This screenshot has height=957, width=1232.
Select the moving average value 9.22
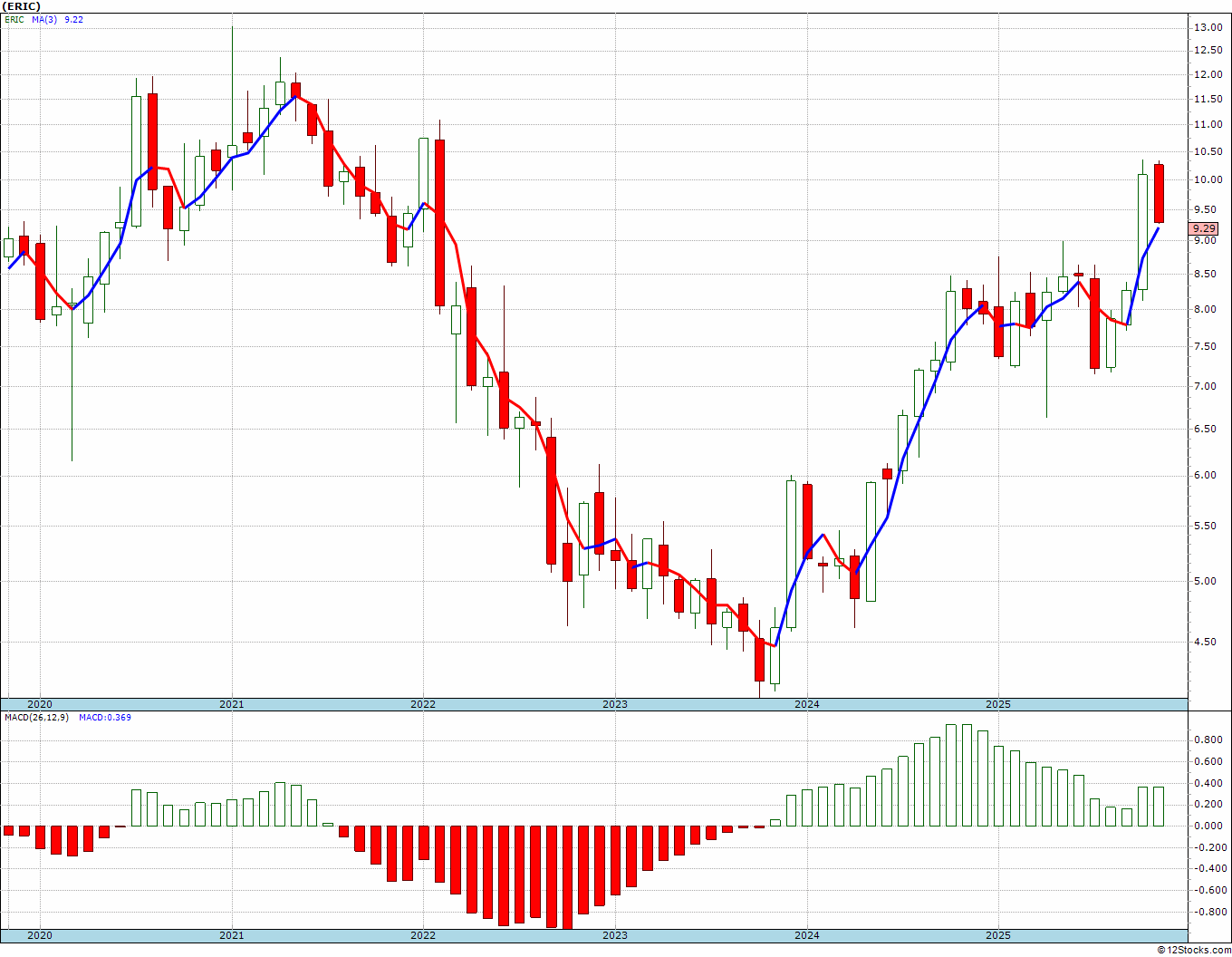[x=74, y=19]
